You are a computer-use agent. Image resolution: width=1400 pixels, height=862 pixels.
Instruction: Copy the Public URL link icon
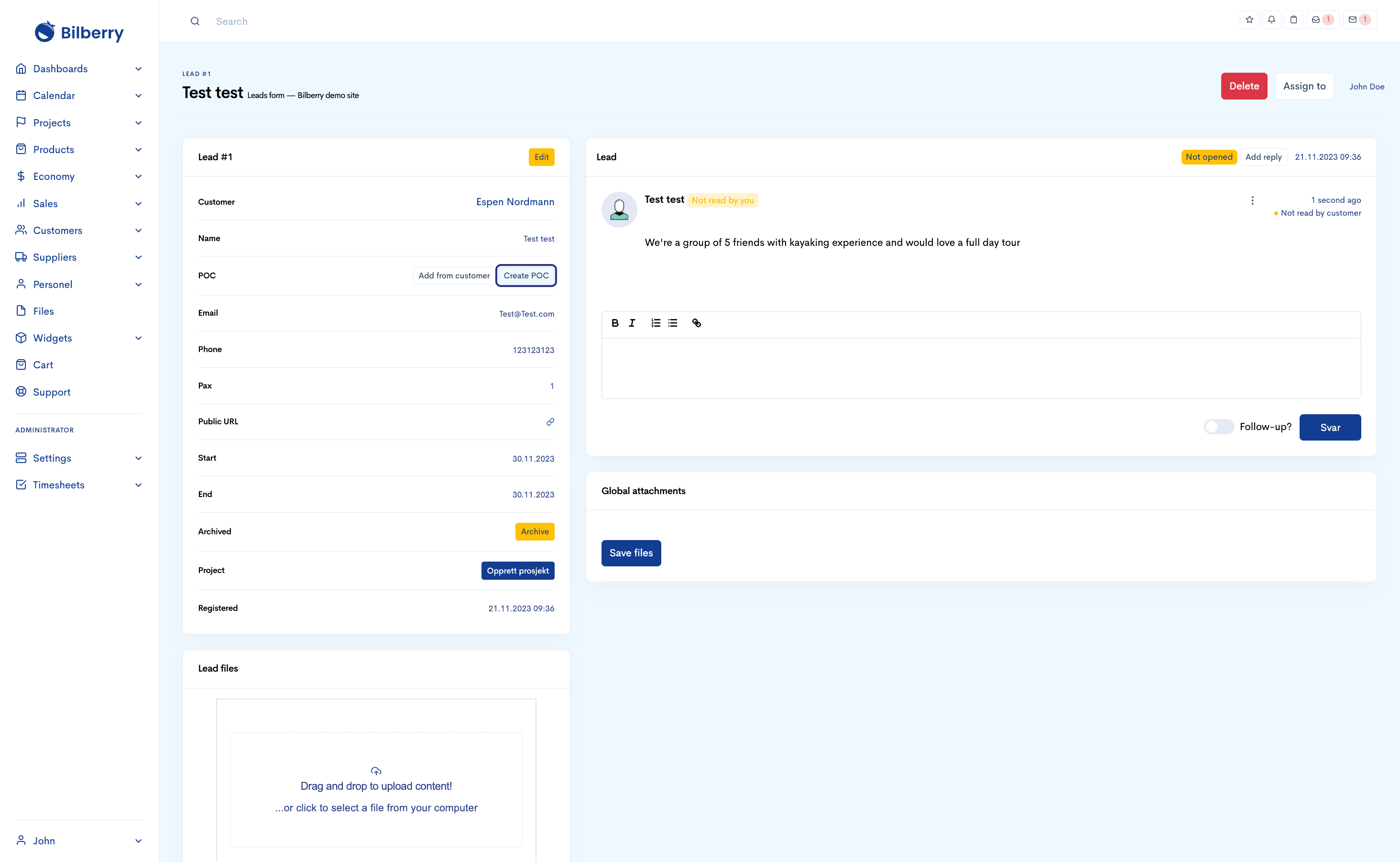point(550,422)
